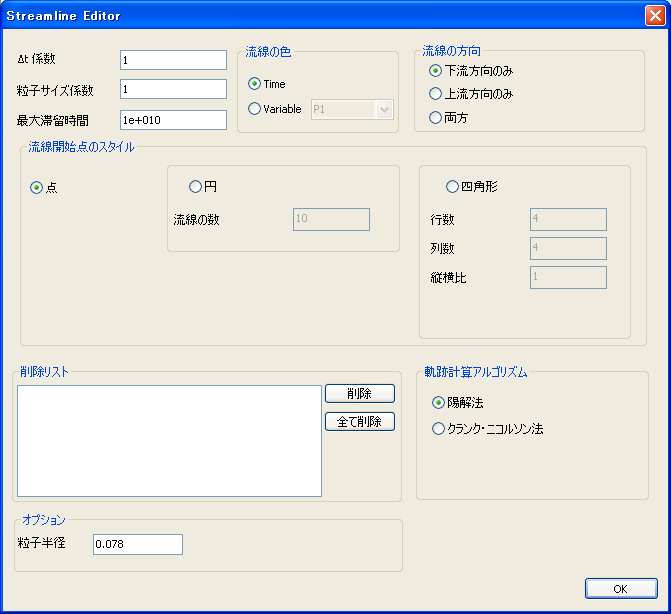Click the 粒子サイズ係数 input field
The image size is (671, 614).
click(172, 90)
